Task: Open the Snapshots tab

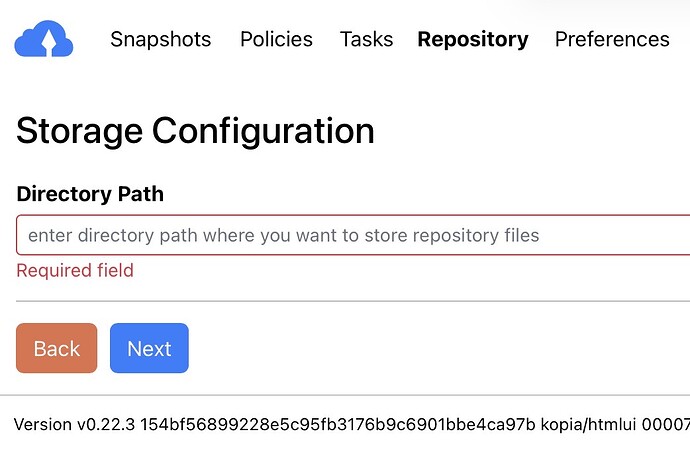Action: (x=160, y=39)
